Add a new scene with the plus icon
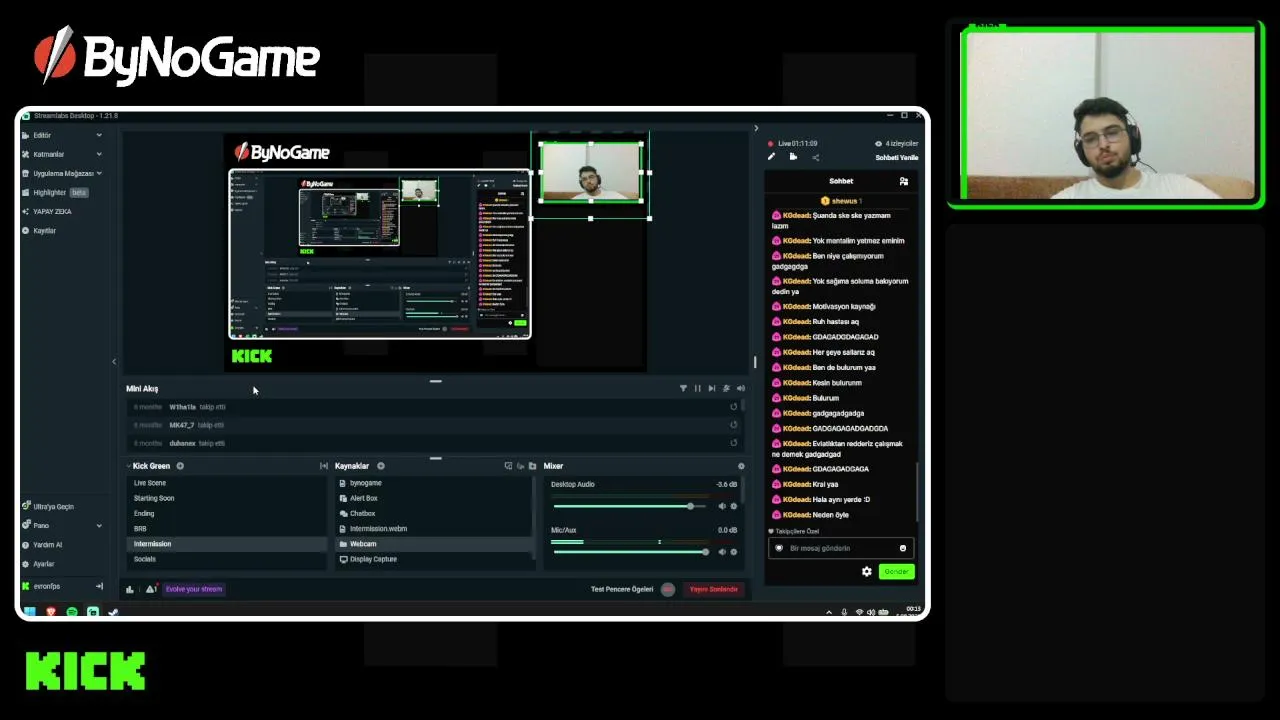The height and width of the screenshot is (720, 1280). (x=180, y=466)
